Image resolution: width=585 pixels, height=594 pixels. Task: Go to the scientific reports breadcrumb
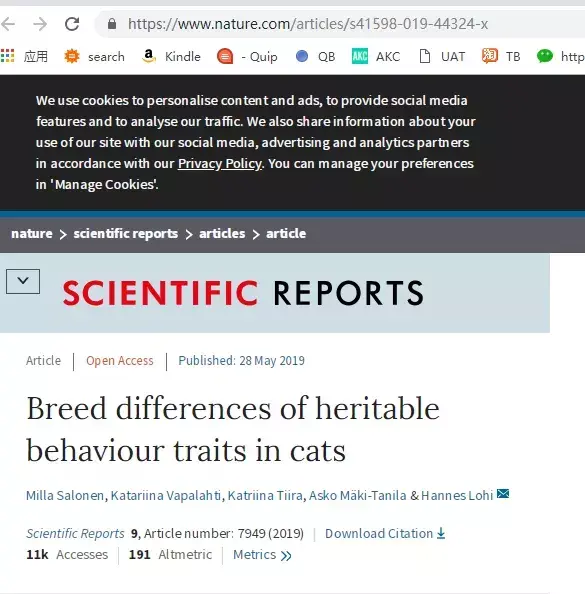[x=126, y=234]
